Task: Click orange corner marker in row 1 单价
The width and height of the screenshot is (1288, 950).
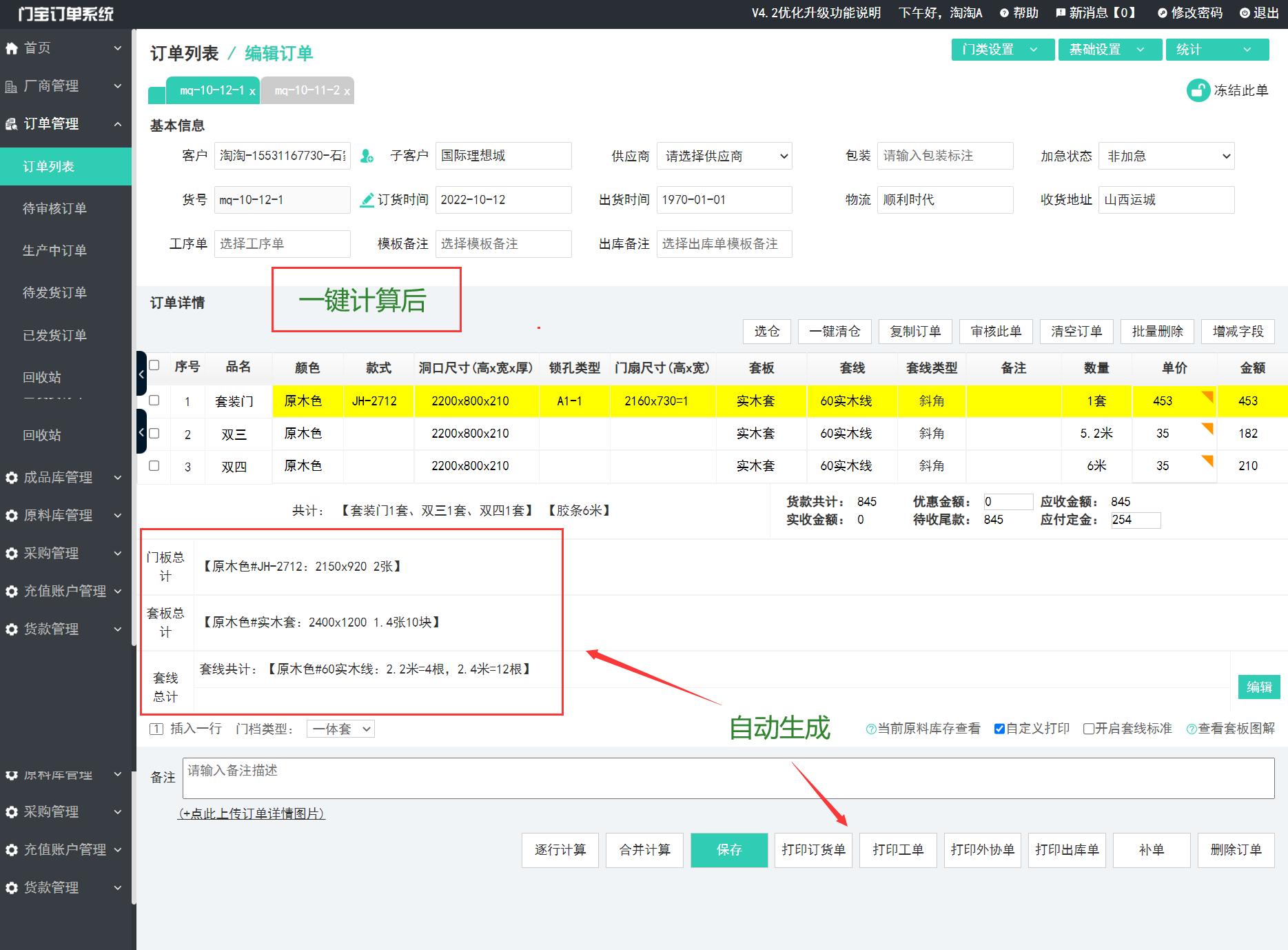Action: (x=1207, y=396)
